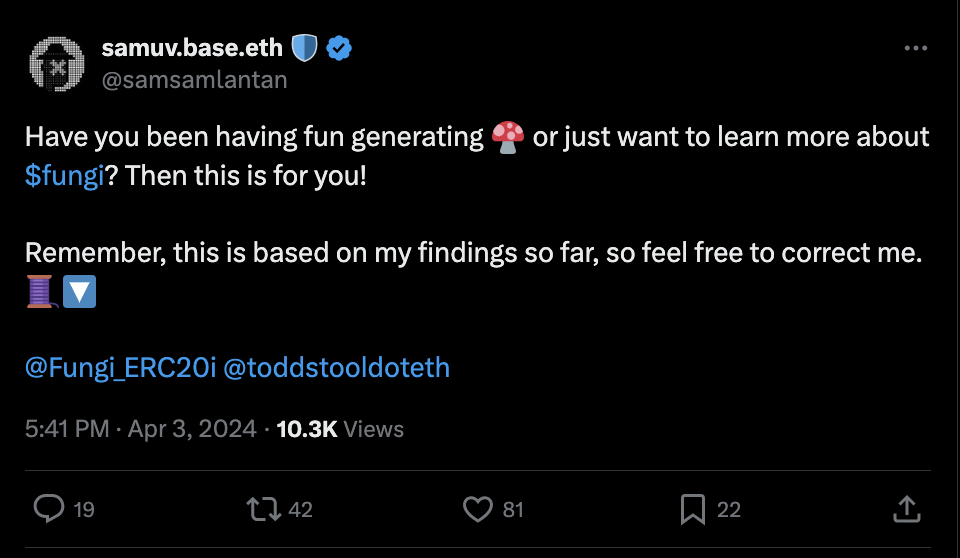This screenshot has height=558, width=960.
Task: Visit the @toddstooldoteth mention
Action: point(337,367)
